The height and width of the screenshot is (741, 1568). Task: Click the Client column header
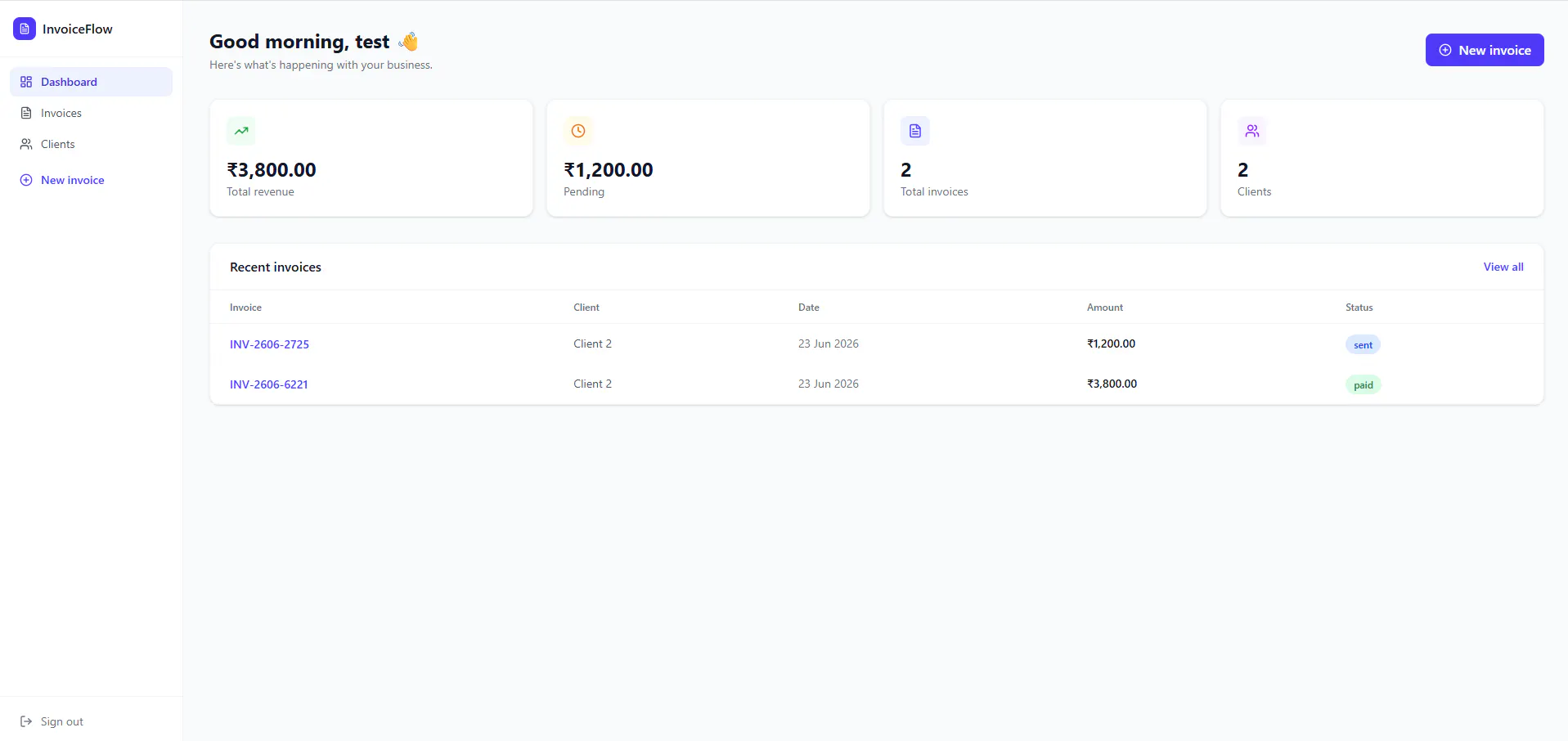(x=586, y=308)
